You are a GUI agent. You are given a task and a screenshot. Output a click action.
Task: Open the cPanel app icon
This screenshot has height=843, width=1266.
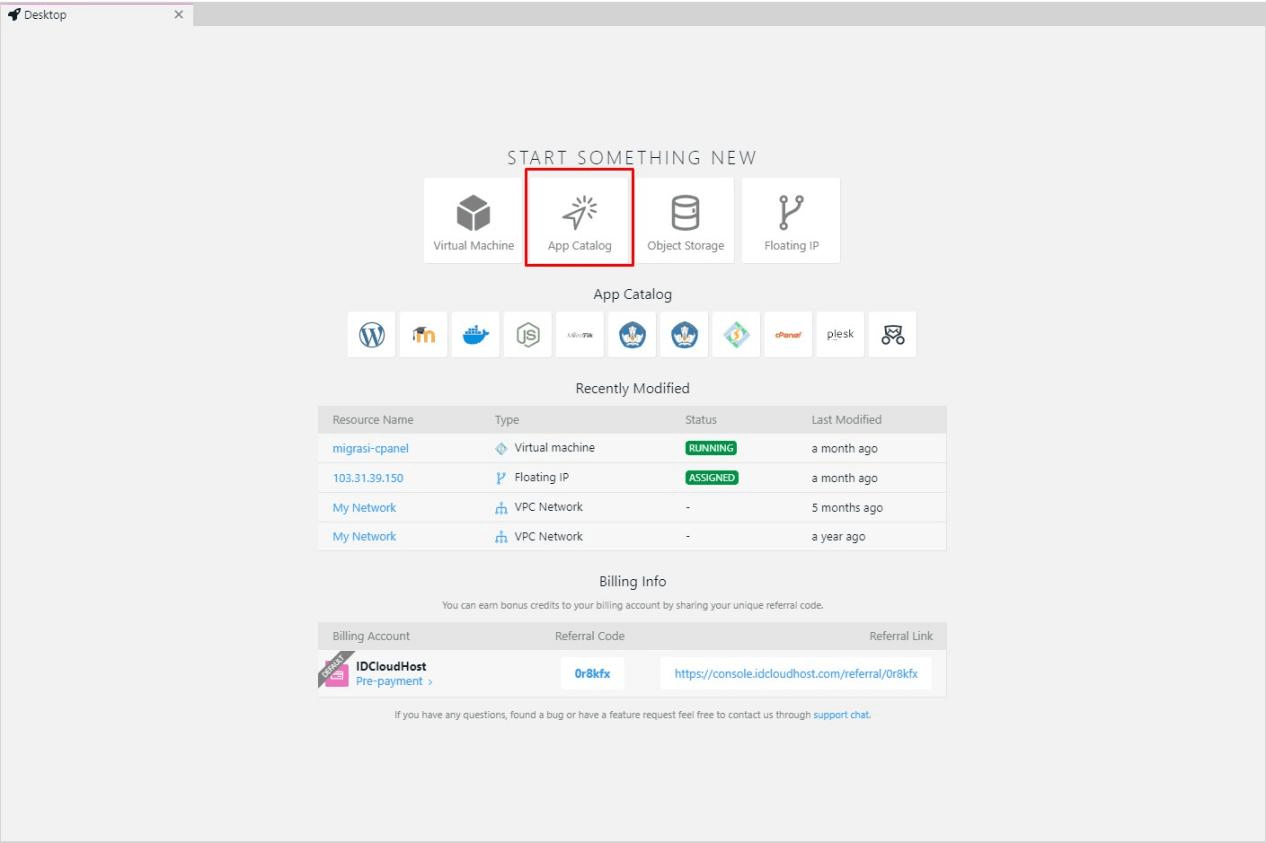788,334
